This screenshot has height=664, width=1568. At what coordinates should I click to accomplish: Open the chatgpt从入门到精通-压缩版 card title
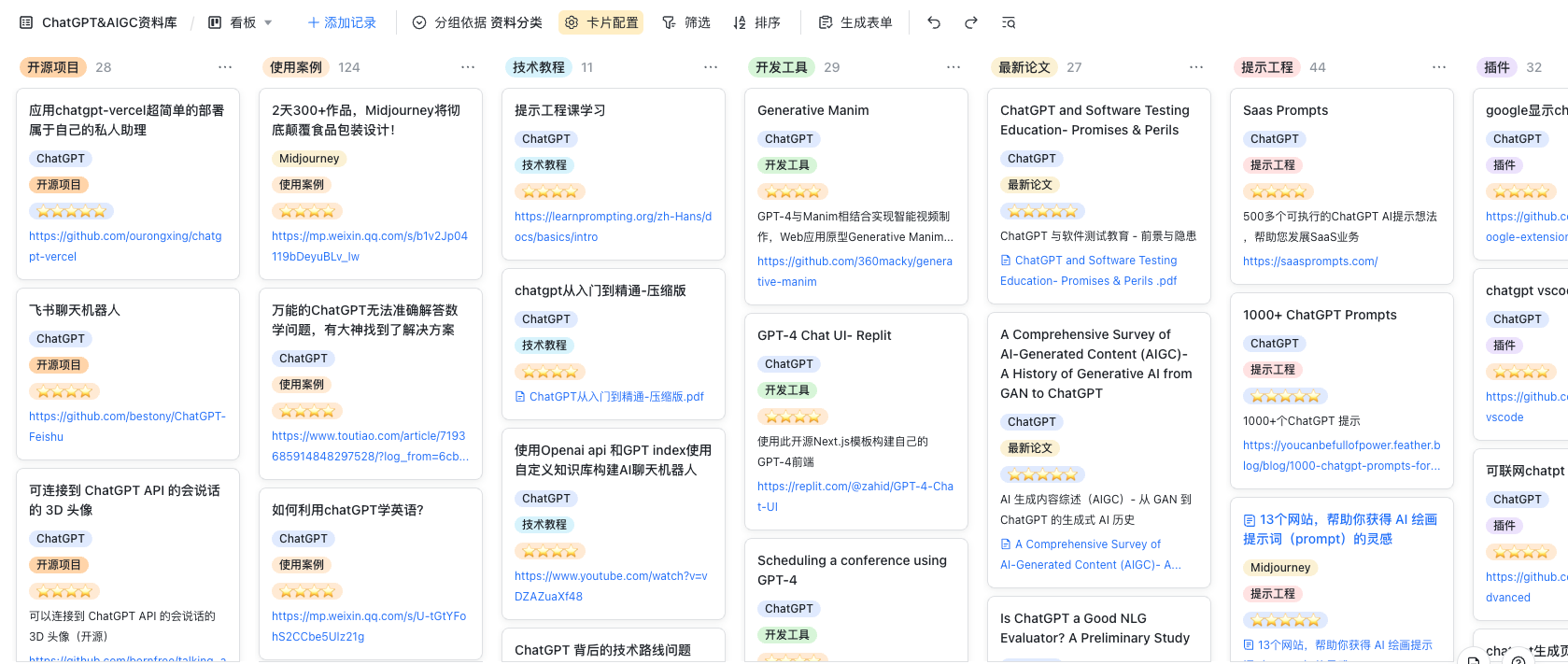click(600, 290)
